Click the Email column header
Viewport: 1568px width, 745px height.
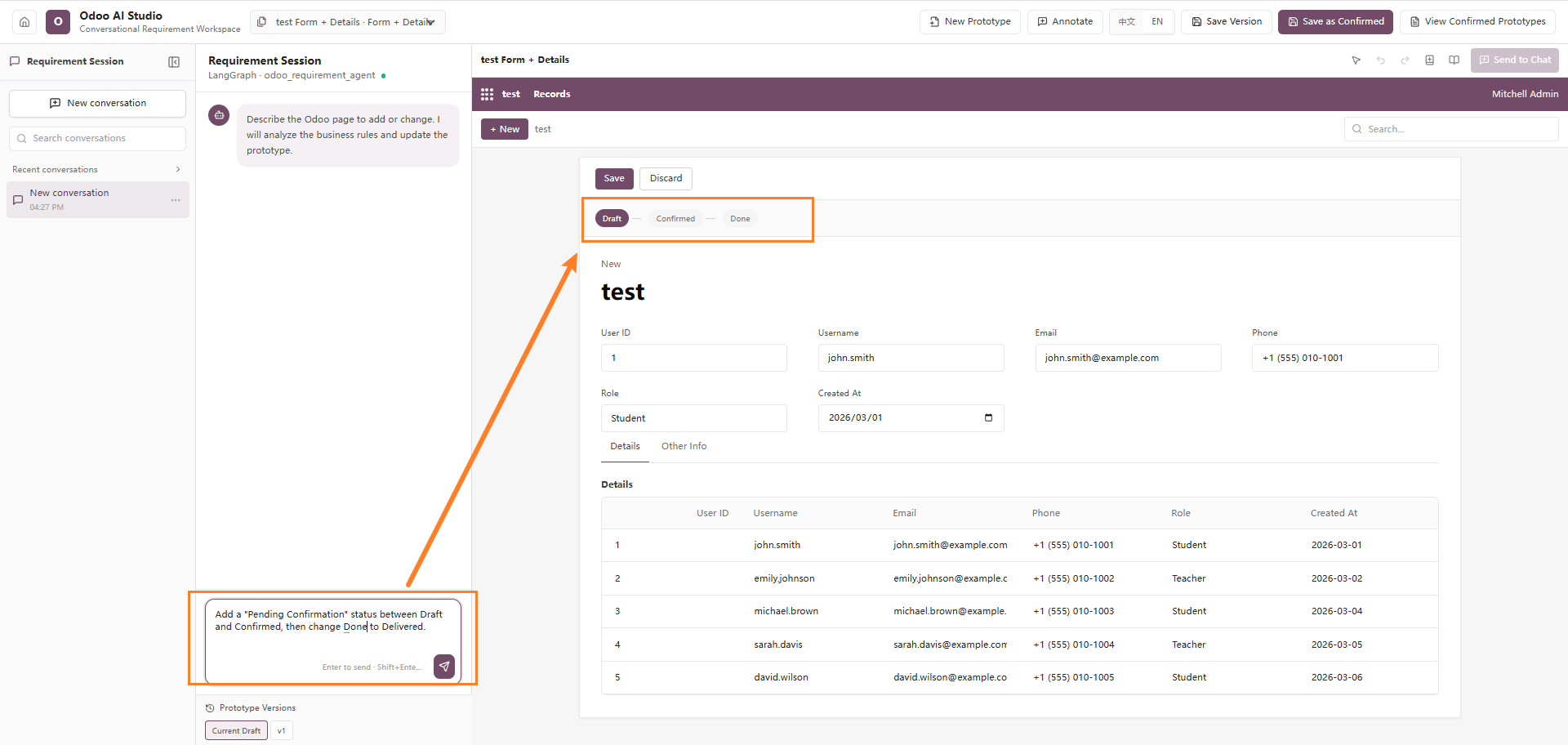tap(905, 514)
